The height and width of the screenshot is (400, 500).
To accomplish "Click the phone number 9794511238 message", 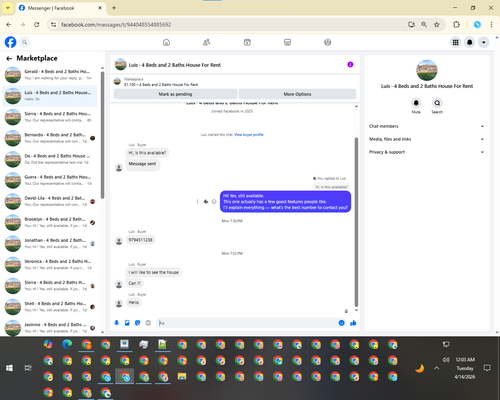I will pyautogui.click(x=140, y=240).
